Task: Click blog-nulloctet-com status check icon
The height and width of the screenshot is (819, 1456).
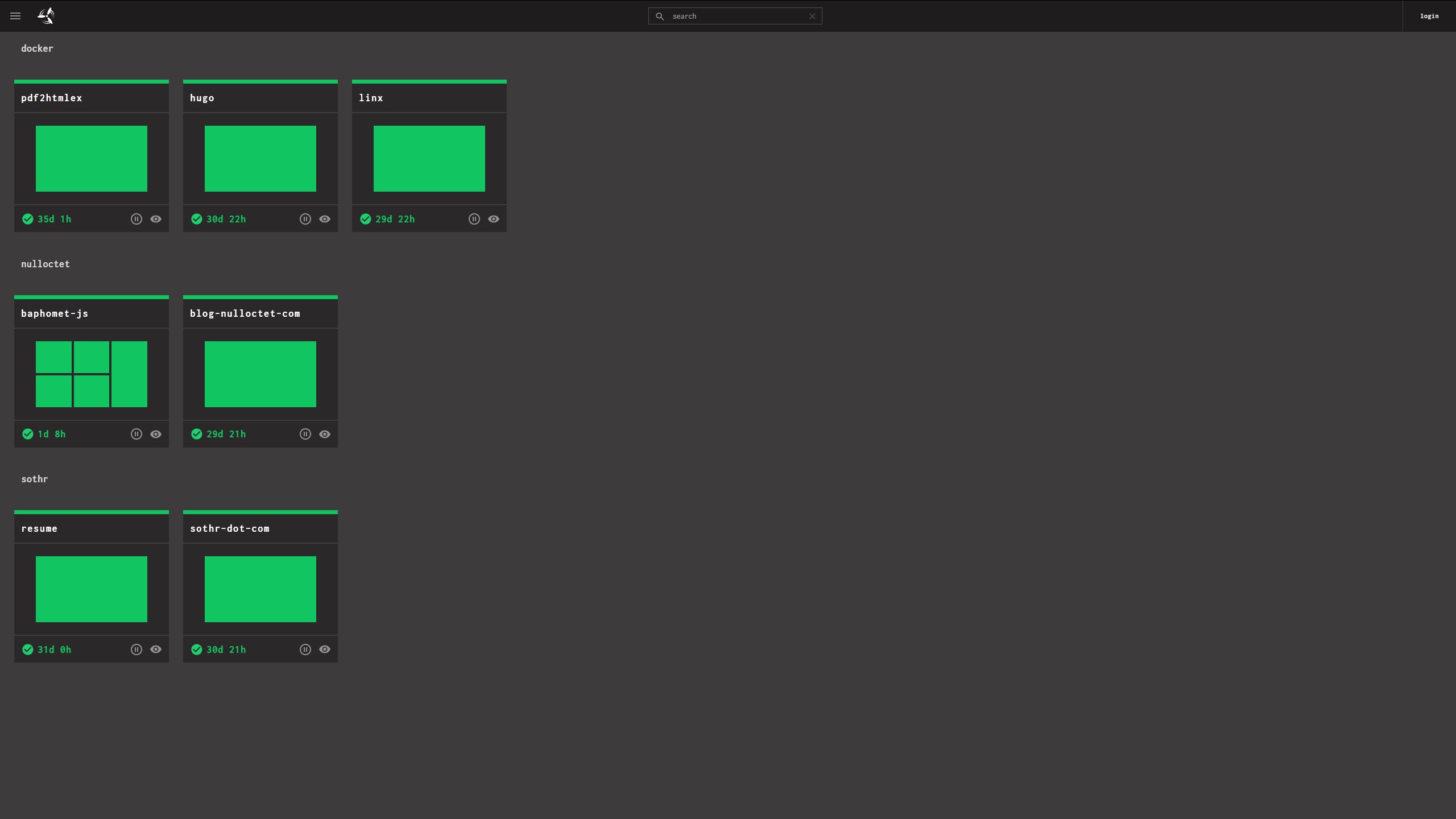Action: (x=197, y=434)
